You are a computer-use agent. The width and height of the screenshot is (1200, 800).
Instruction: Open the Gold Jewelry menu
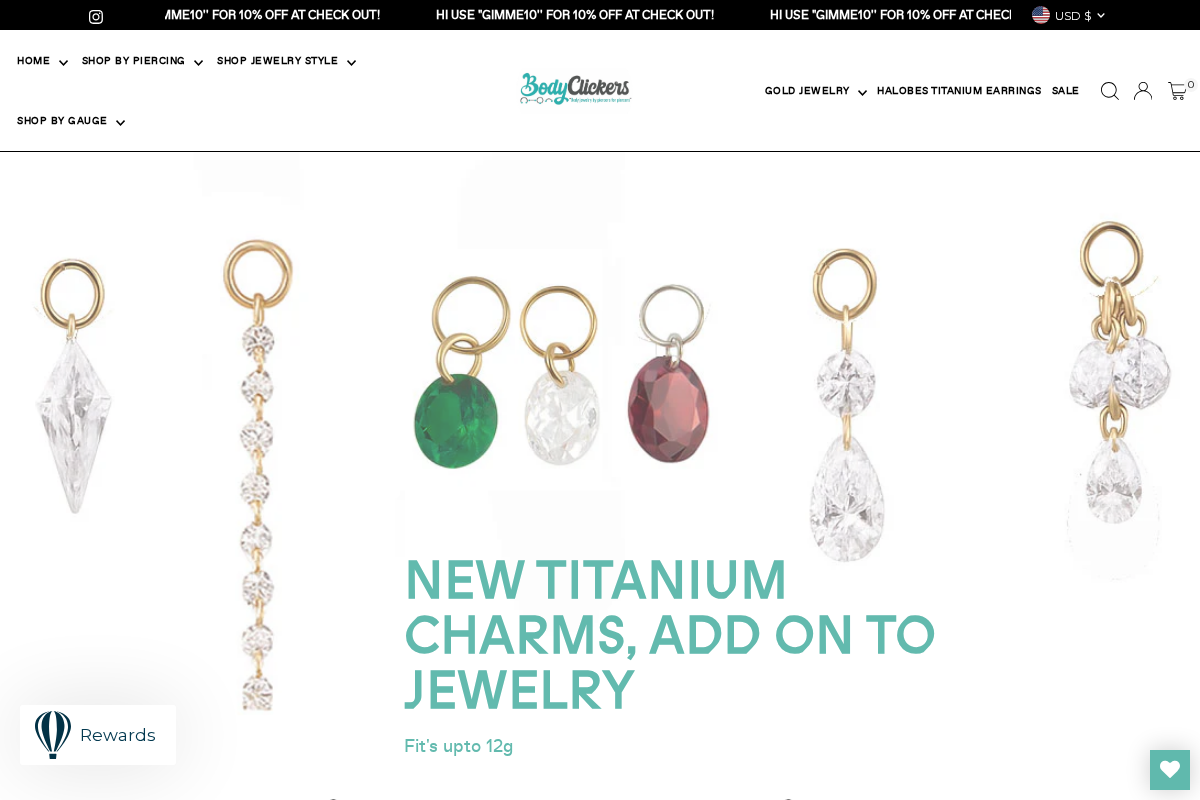pyautogui.click(x=815, y=91)
